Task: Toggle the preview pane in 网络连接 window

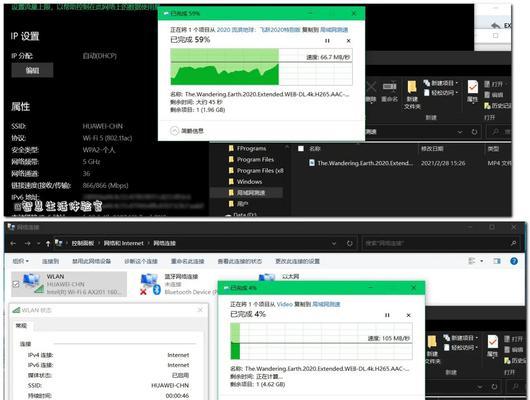Action: pos(497,261)
